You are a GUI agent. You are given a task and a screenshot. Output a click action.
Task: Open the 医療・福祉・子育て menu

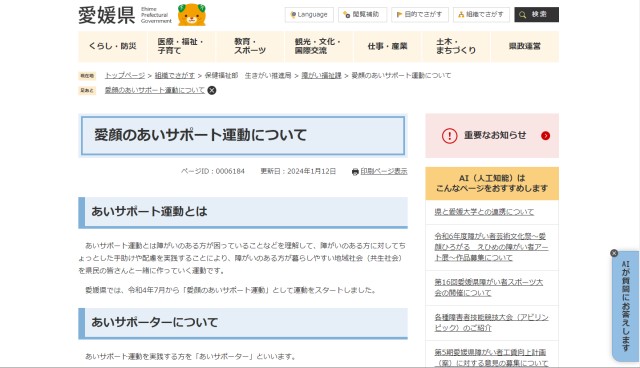tap(180, 46)
